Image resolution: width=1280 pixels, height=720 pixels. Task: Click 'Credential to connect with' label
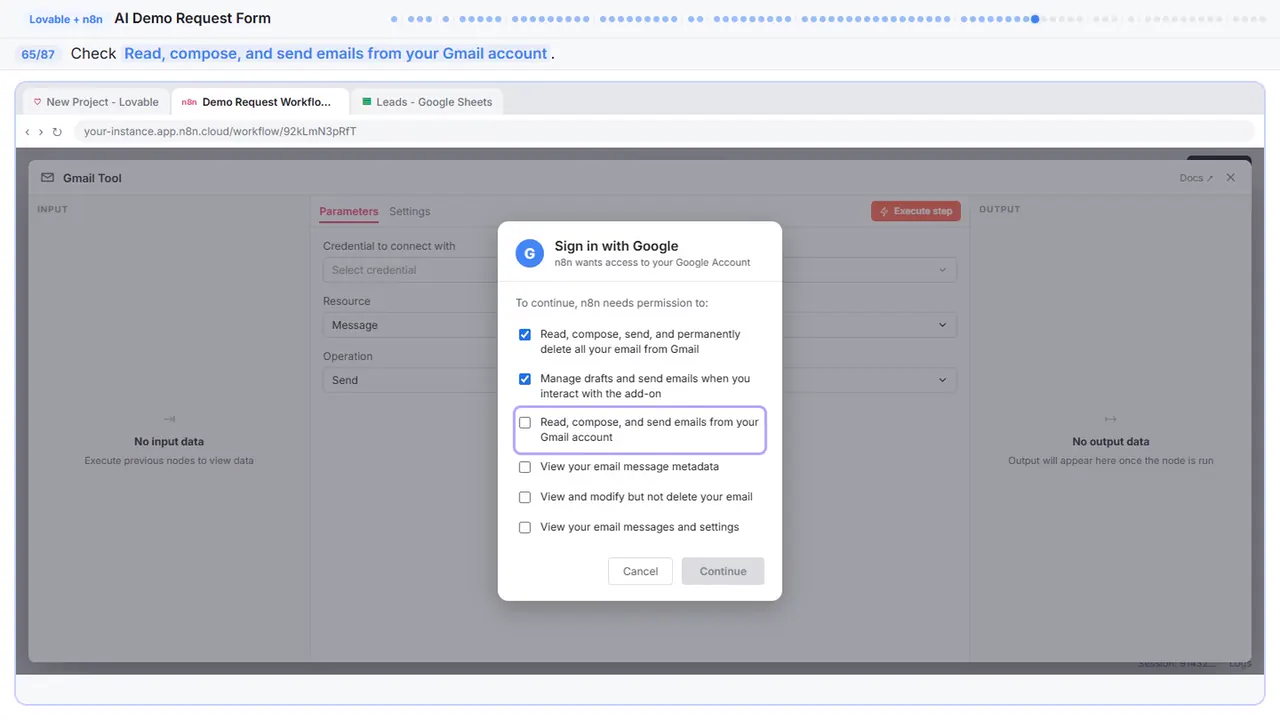(389, 246)
